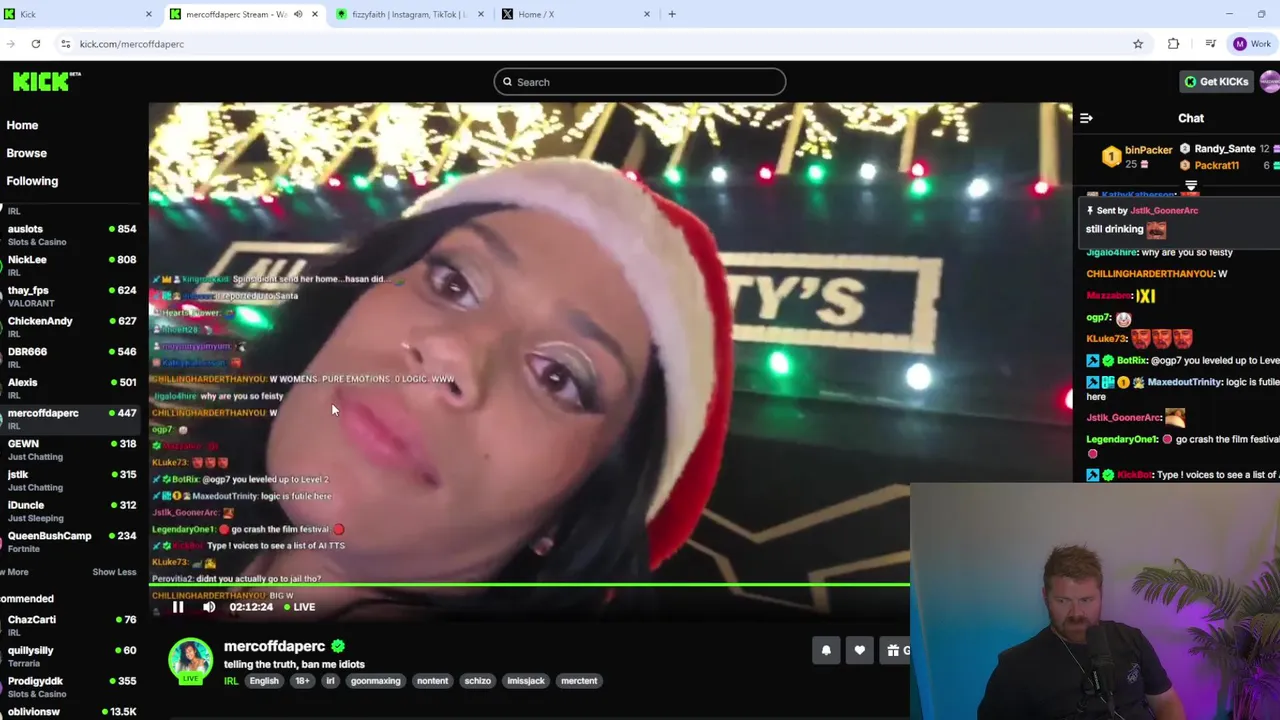
Task: Close the mercoffdaperc Stream tab
Action: point(314,14)
